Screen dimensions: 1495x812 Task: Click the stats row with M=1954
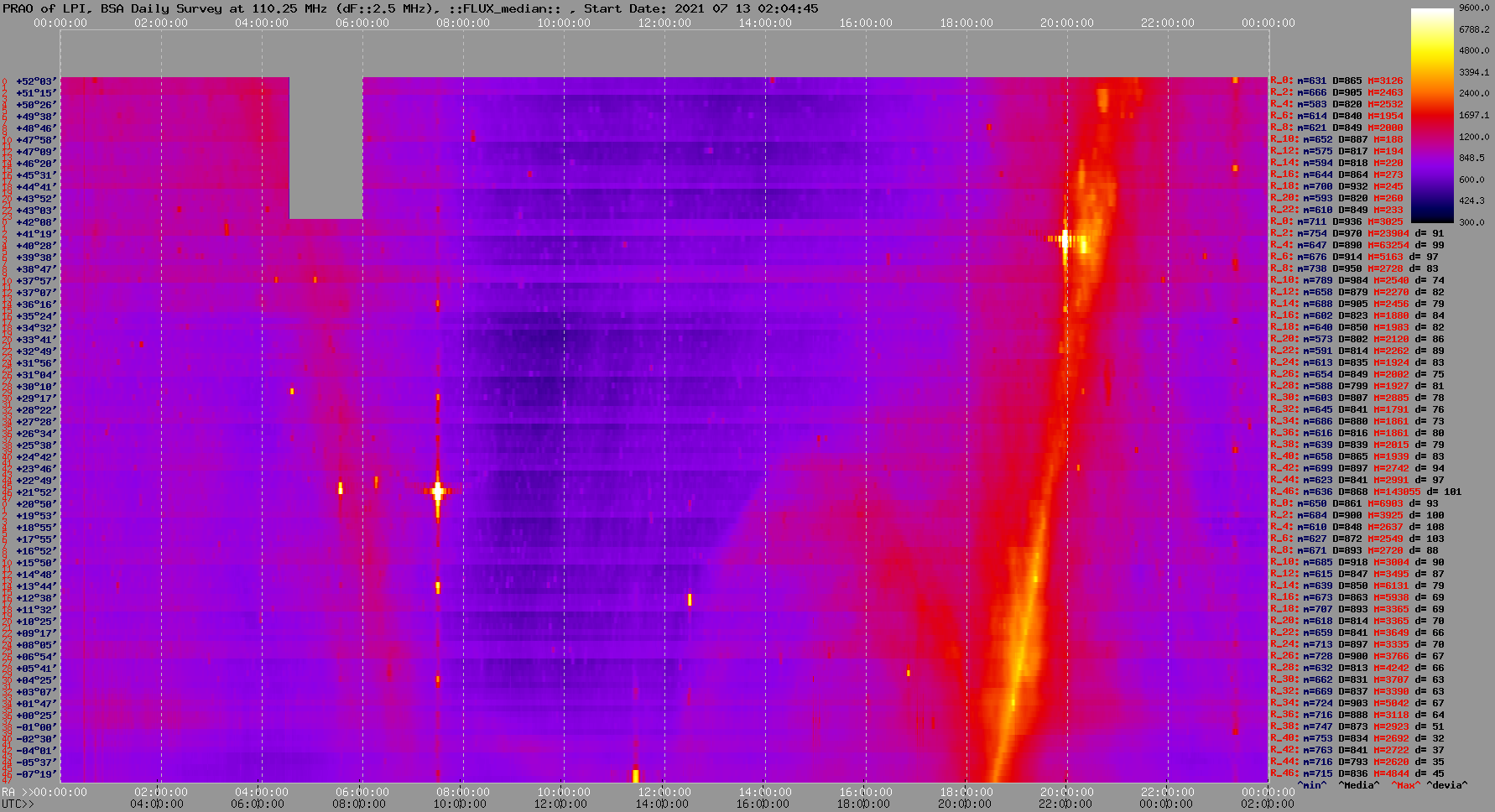1336,117
